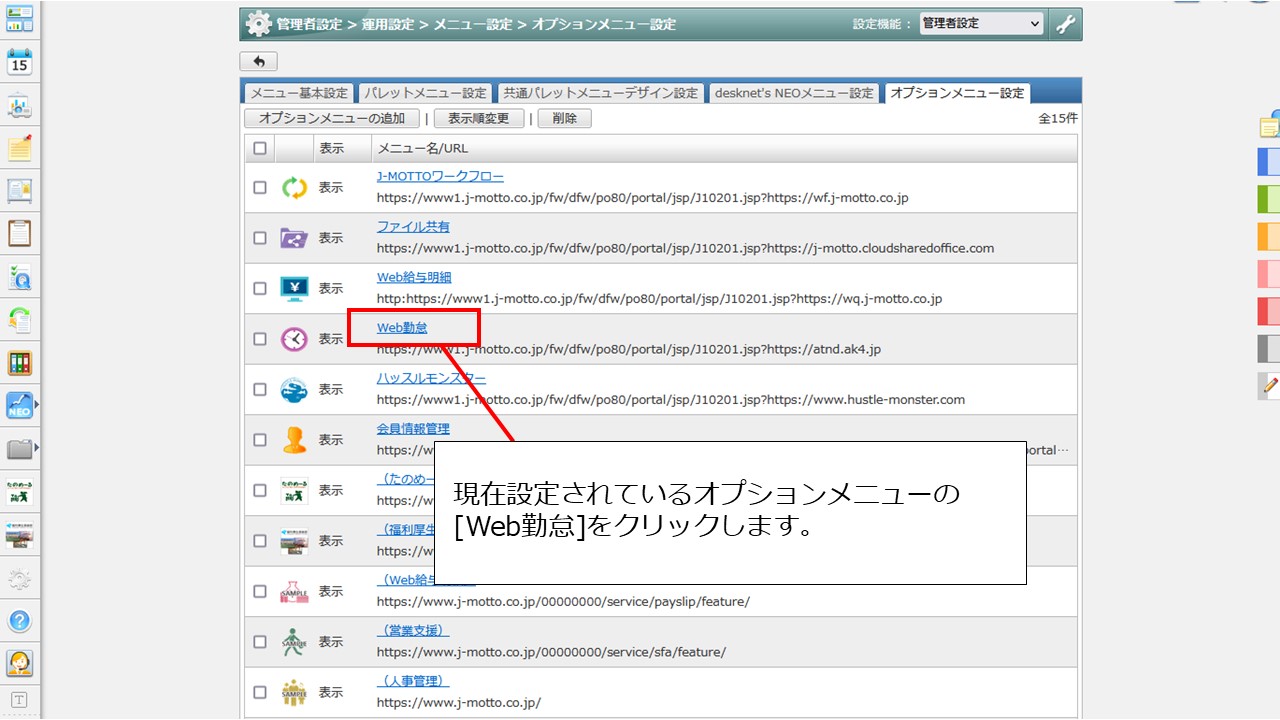This screenshot has width=1280, height=720.
Task: Click the clipboard icon in the left sidebar
Action: [x=20, y=233]
